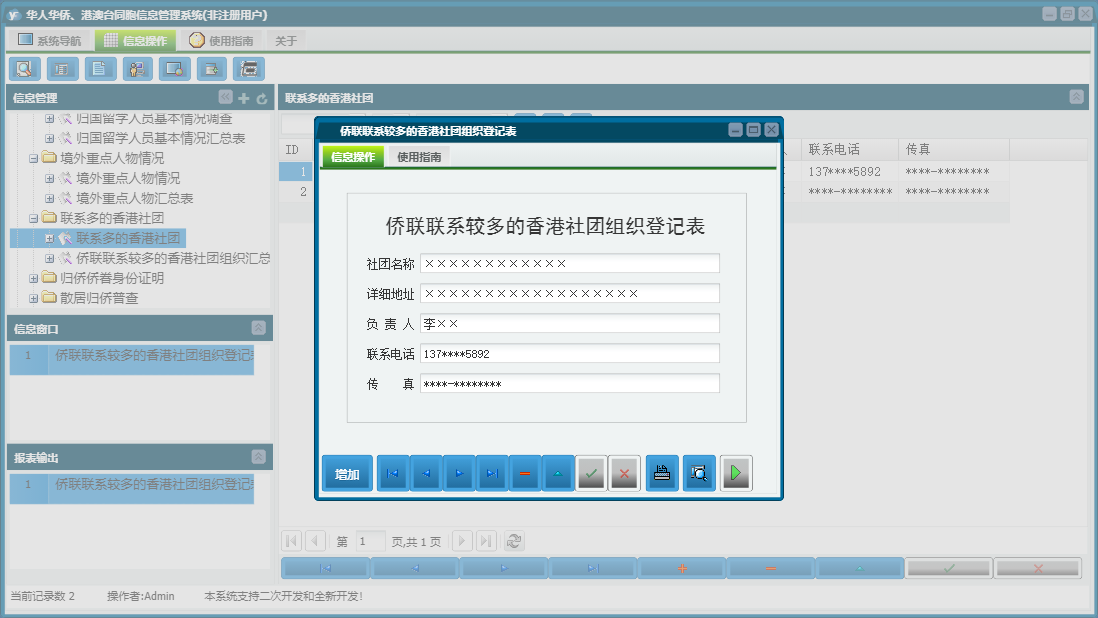Click the teal up-arrow edit button in dialog
This screenshot has width=1098, height=618.
point(557,474)
